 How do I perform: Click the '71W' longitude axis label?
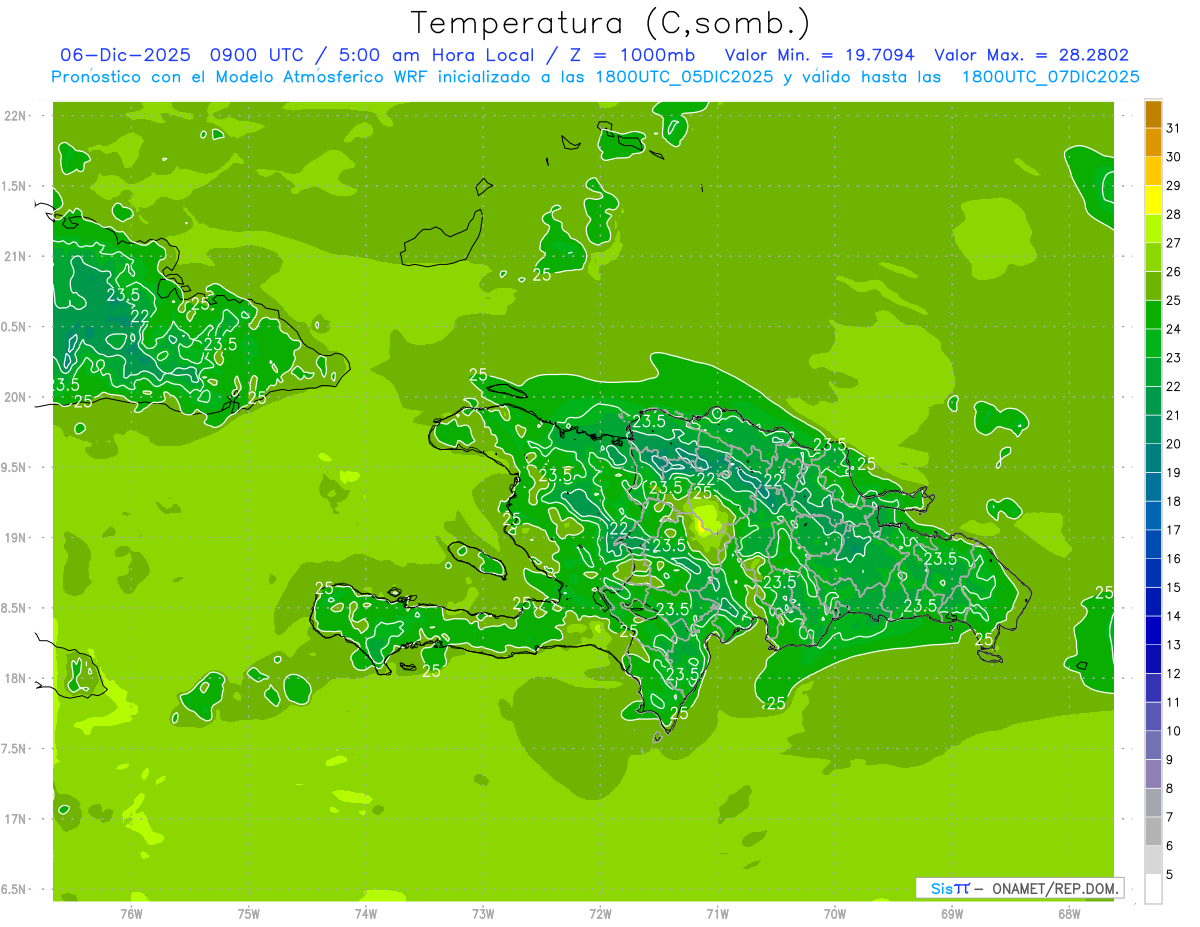pos(717,913)
